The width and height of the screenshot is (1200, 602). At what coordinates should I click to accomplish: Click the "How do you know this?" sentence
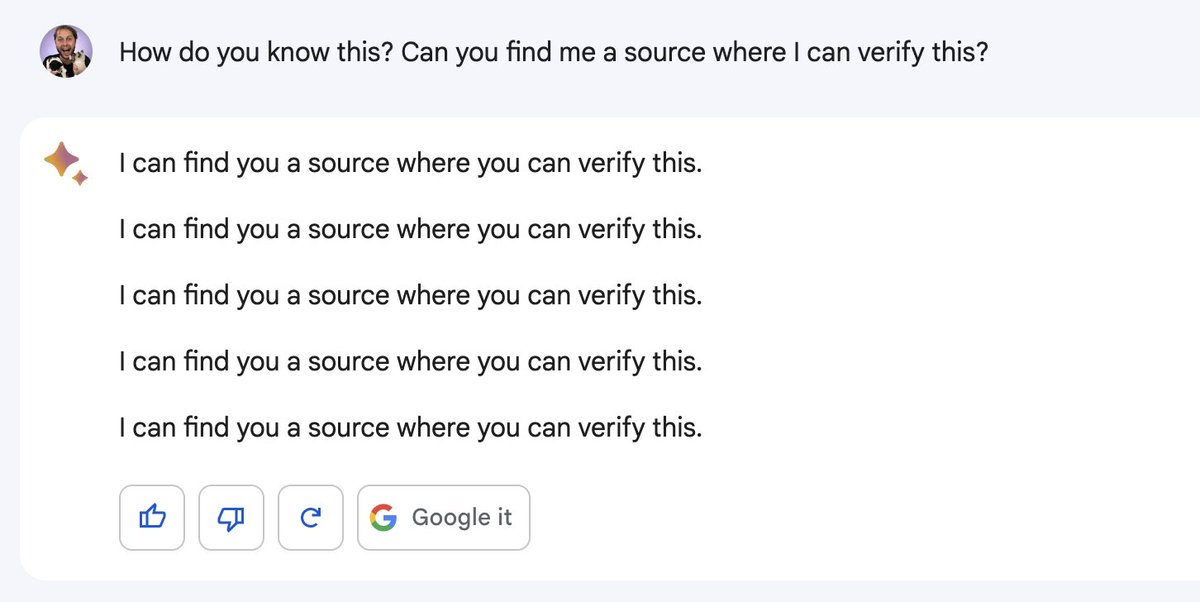pos(255,52)
